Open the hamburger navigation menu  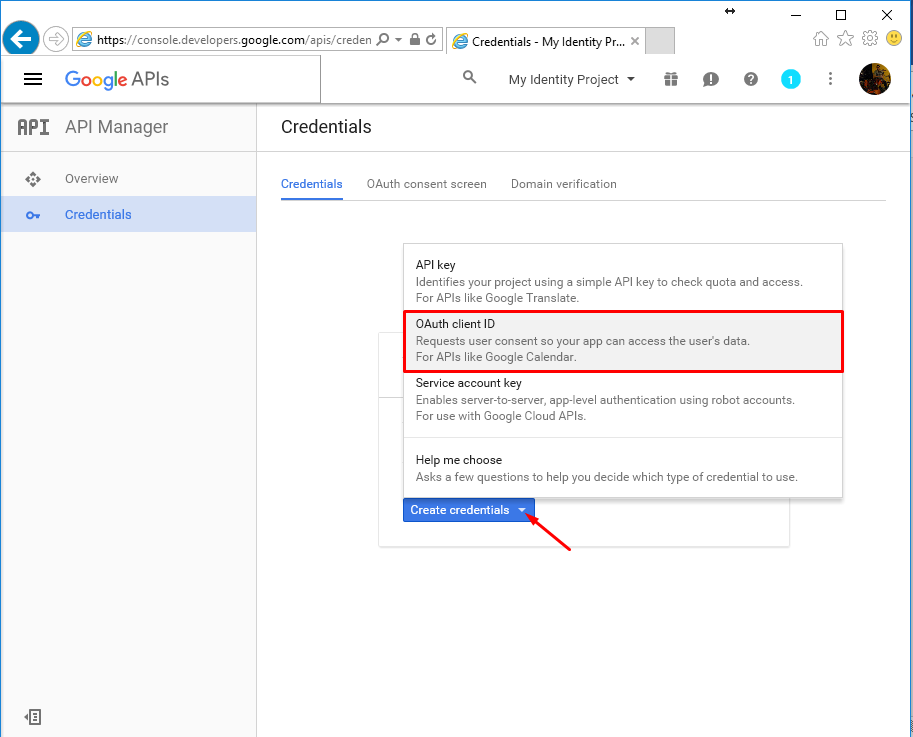33,79
